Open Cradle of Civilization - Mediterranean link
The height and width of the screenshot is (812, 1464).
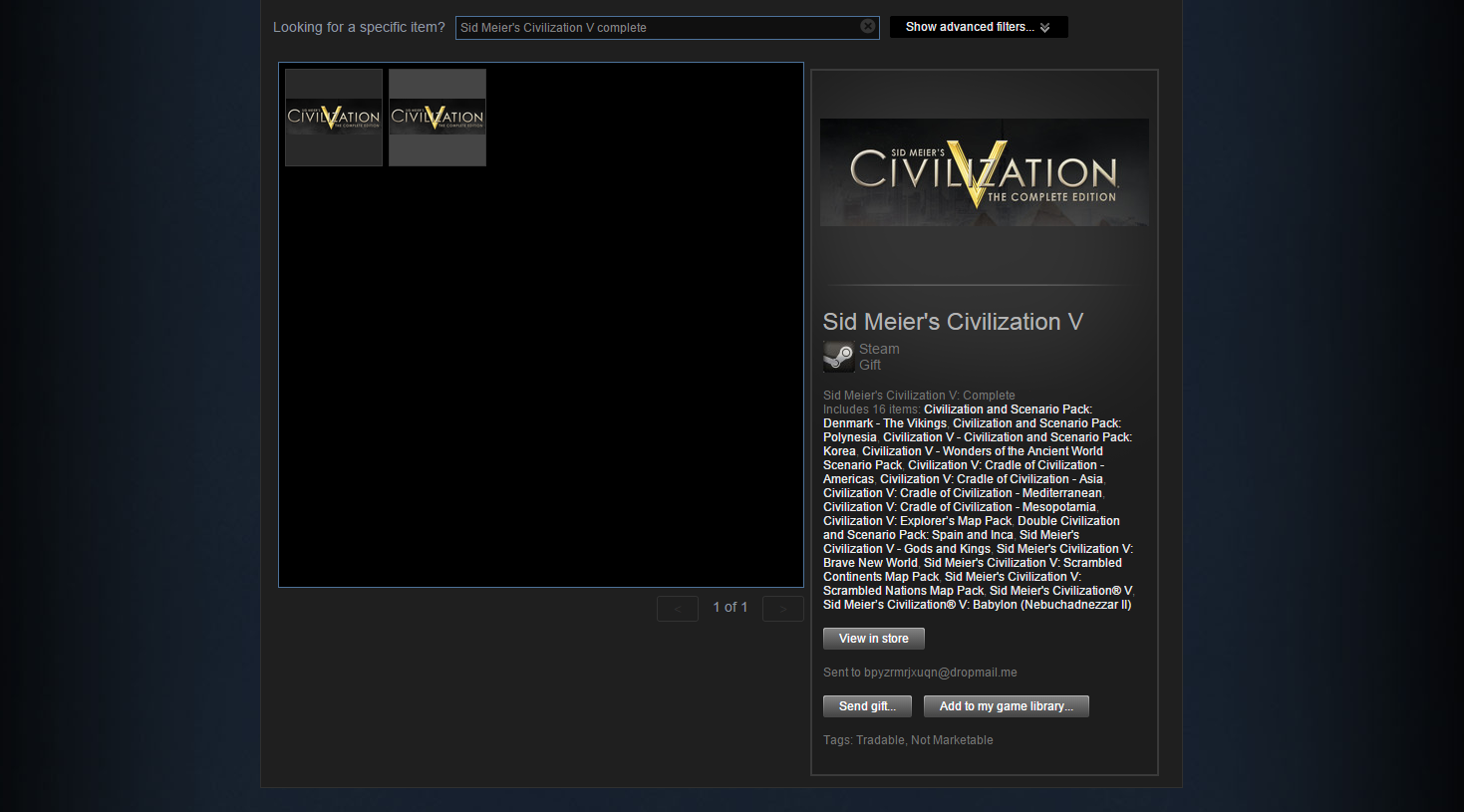(963, 493)
